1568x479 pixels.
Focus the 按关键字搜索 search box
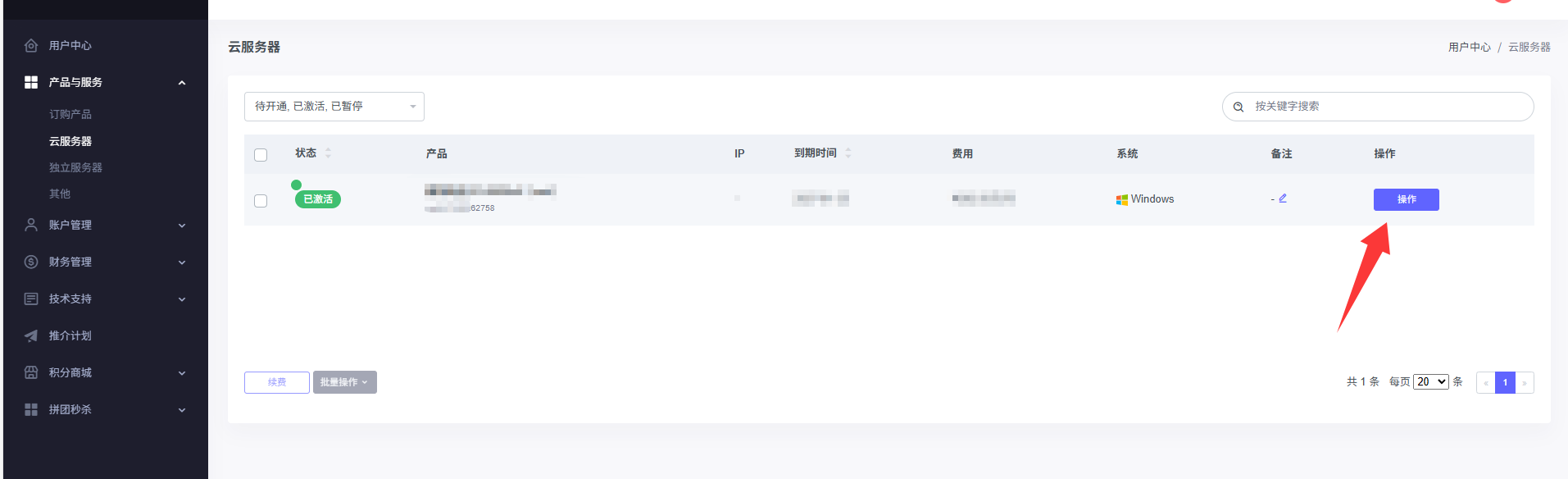point(1385,107)
